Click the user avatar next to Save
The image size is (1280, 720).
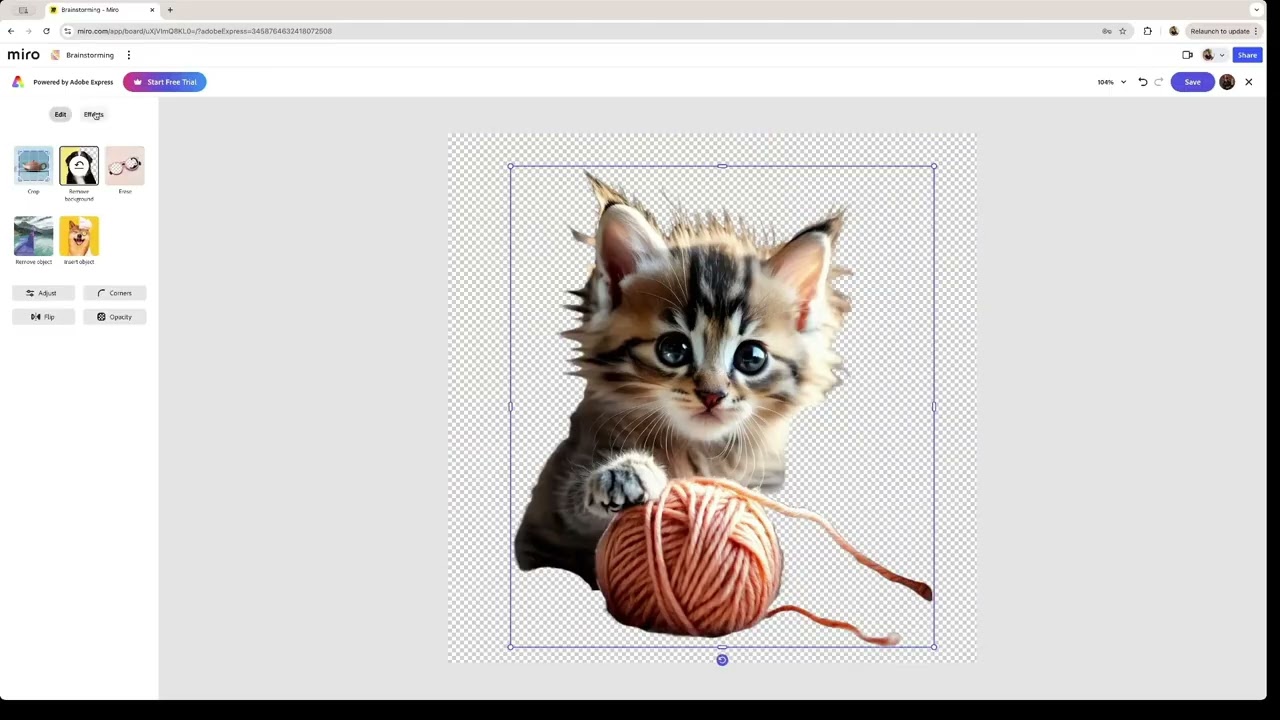tap(1227, 82)
